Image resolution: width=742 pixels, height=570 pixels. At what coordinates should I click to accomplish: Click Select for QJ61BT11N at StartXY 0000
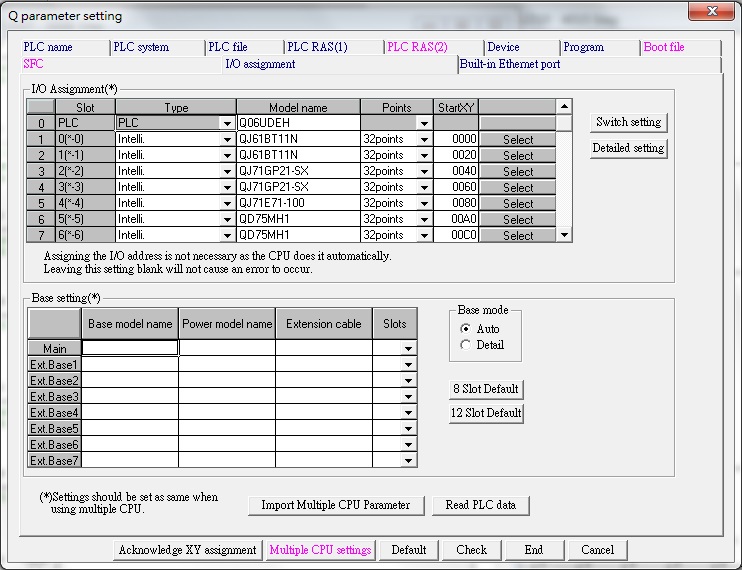(517, 139)
